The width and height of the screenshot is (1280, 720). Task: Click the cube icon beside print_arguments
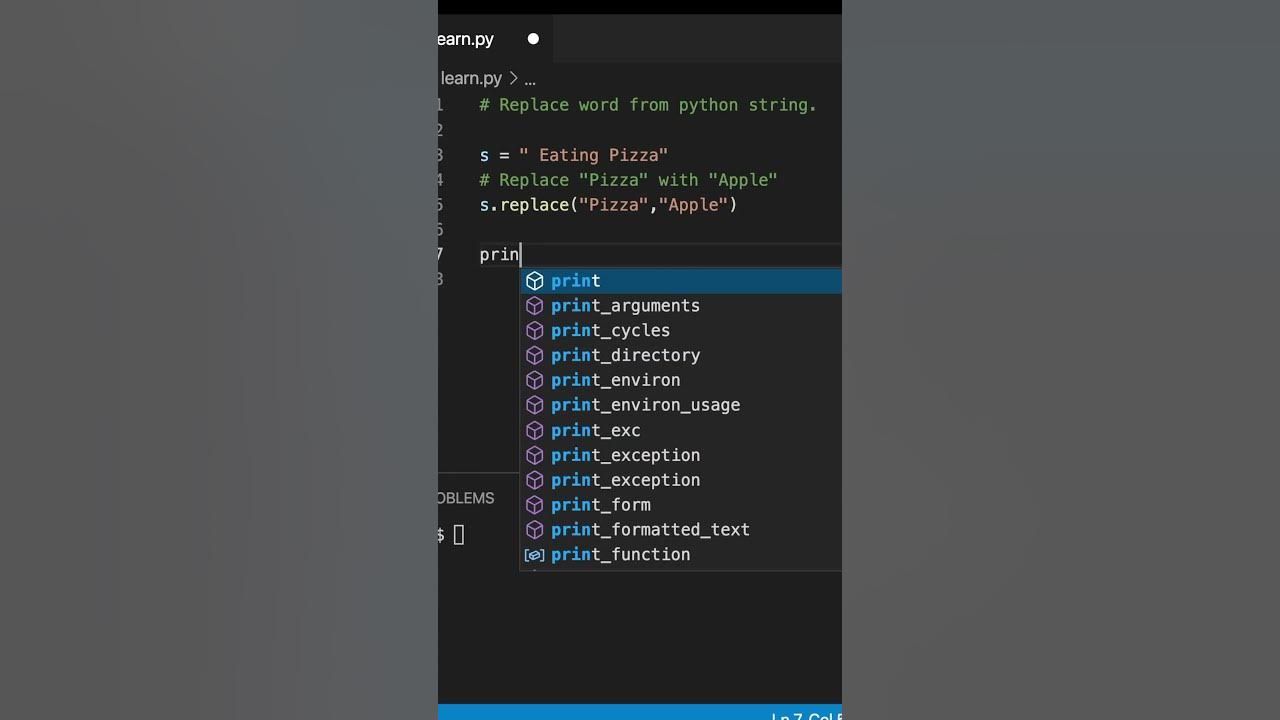coord(535,306)
